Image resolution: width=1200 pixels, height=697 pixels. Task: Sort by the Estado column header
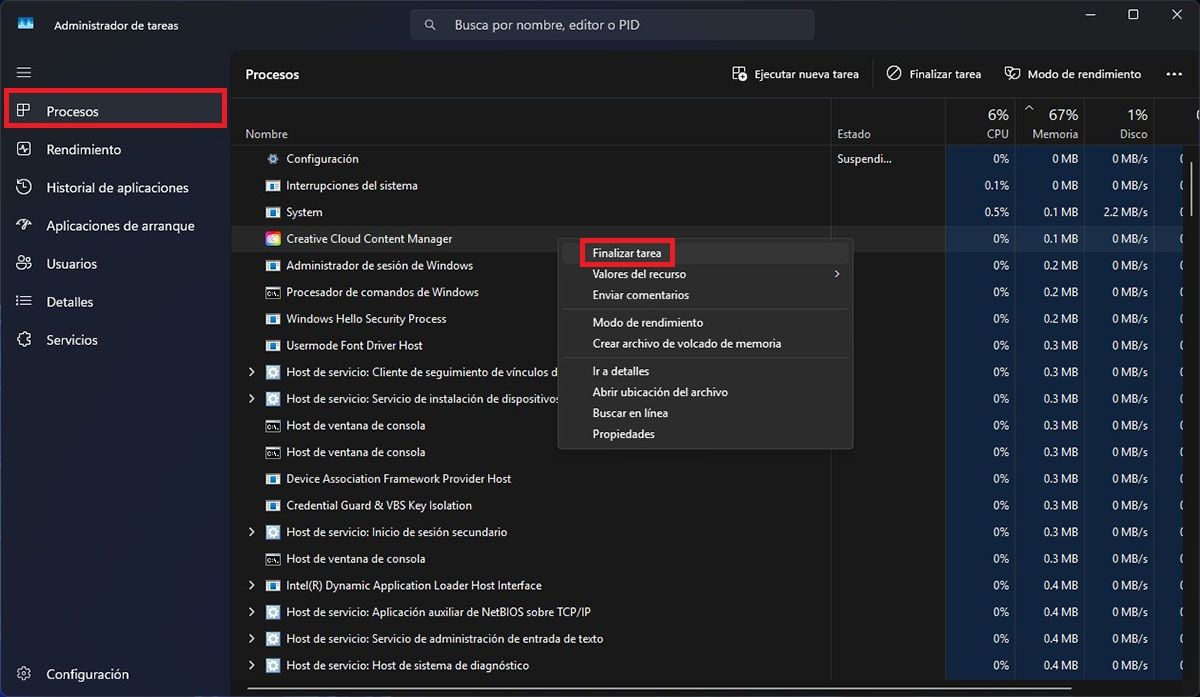[853, 134]
